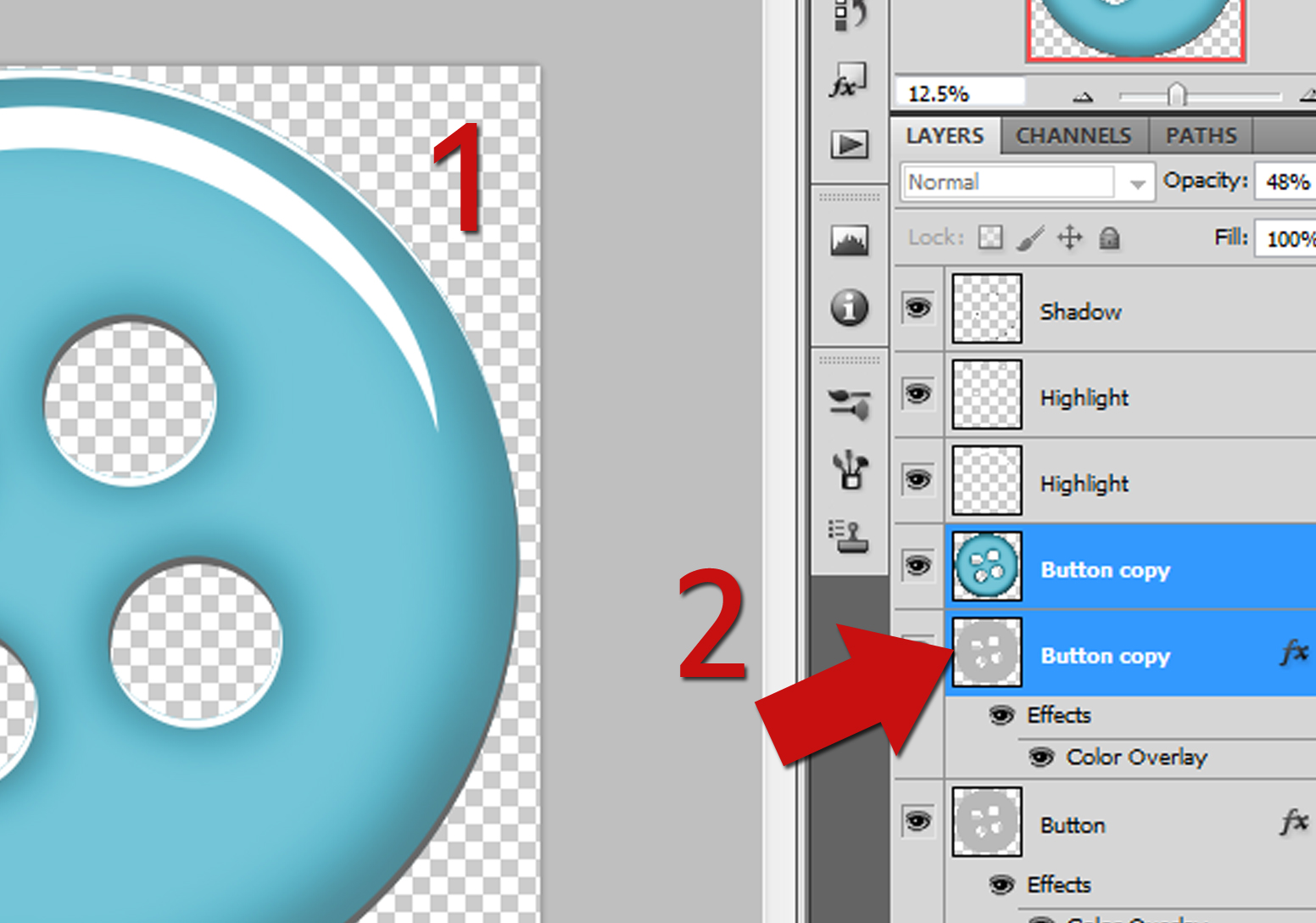Click the fx icon on Button copy layer
Image resolution: width=1316 pixels, height=923 pixels.
pyautogui.click(x=1294, y=652)
